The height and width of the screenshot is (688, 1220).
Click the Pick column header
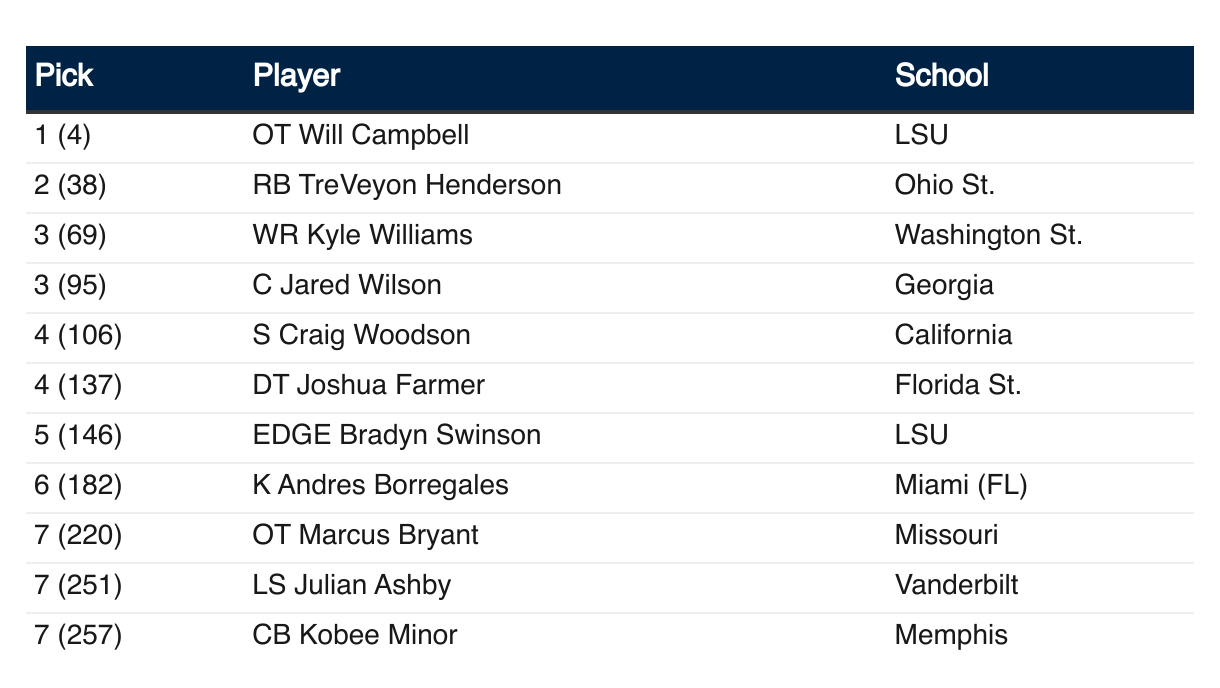coord(64,76)
